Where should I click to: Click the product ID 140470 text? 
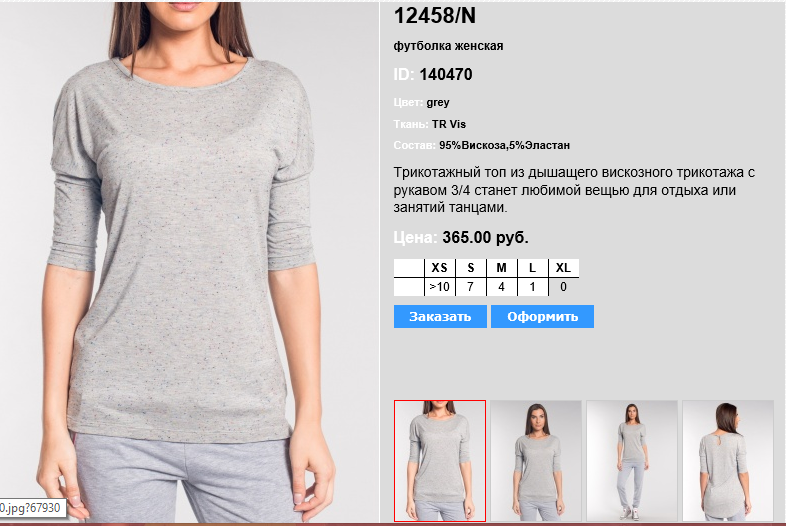[x=446, y=74]
